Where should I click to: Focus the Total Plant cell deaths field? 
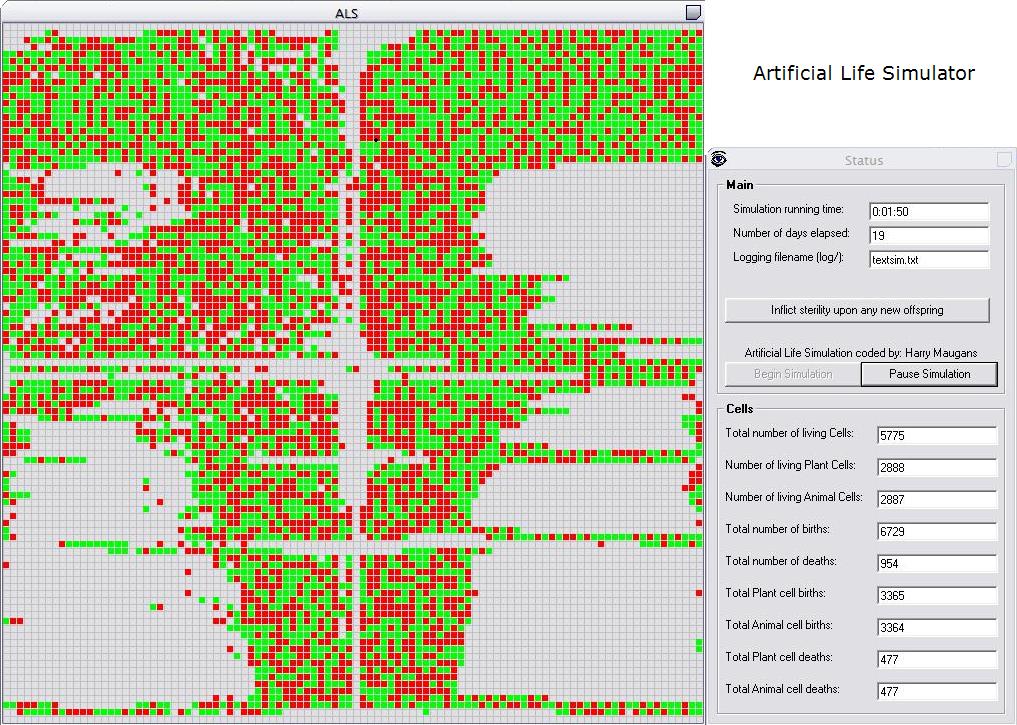pyautogui.click(x=937, y=659)
